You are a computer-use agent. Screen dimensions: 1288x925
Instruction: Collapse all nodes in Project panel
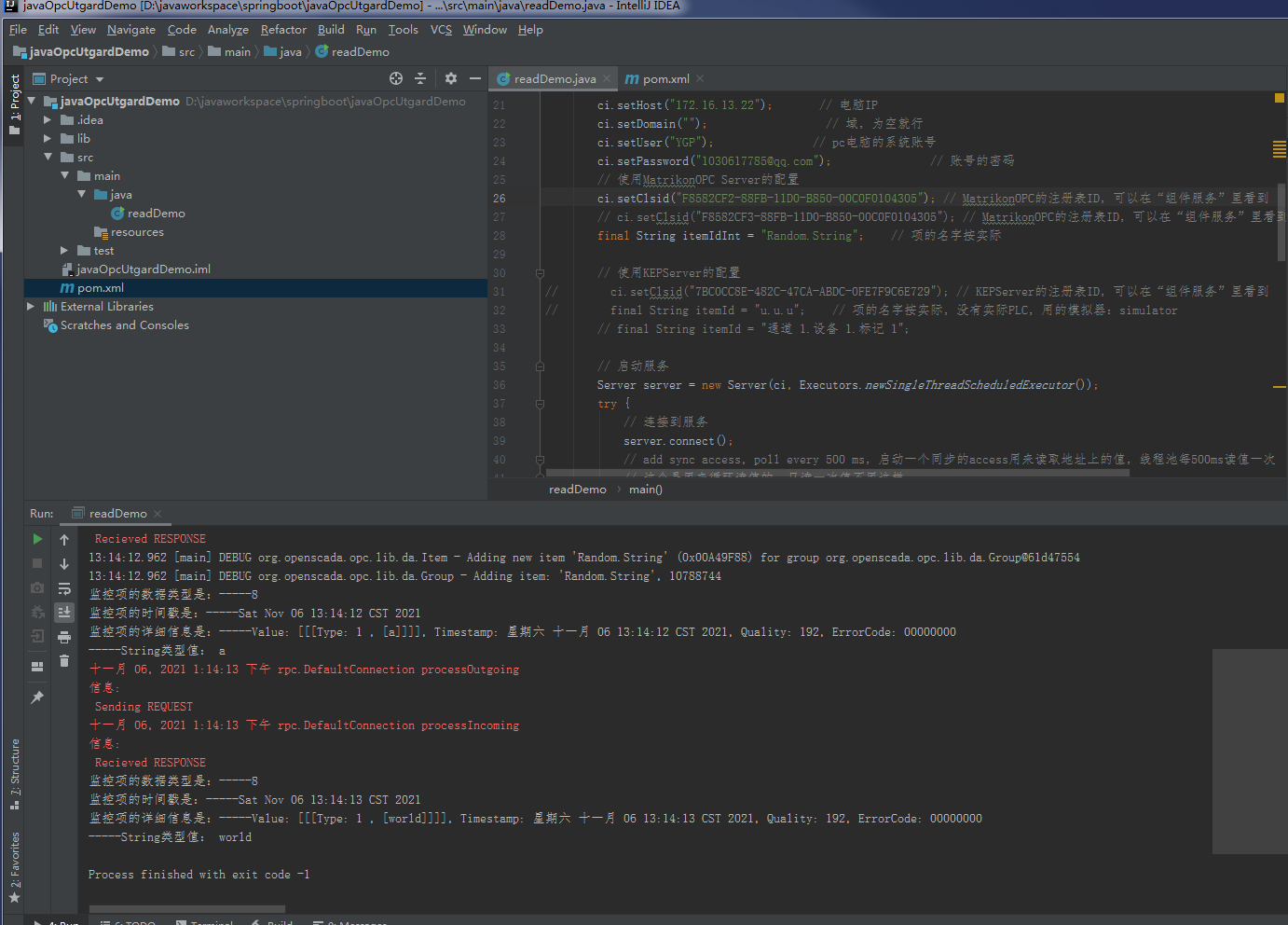pyautogui.click(x=420, y=78)
